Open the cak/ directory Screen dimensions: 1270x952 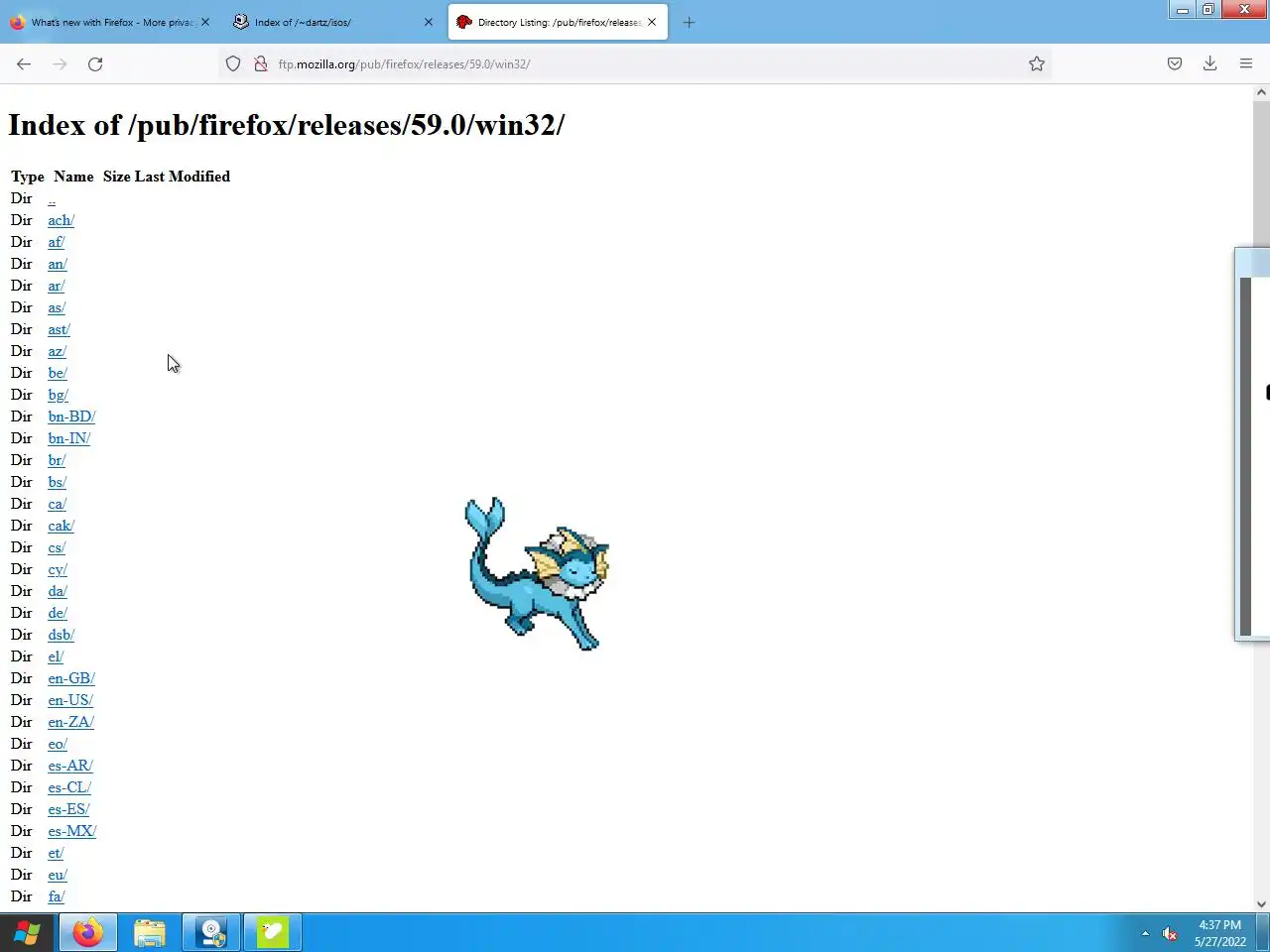61,526
